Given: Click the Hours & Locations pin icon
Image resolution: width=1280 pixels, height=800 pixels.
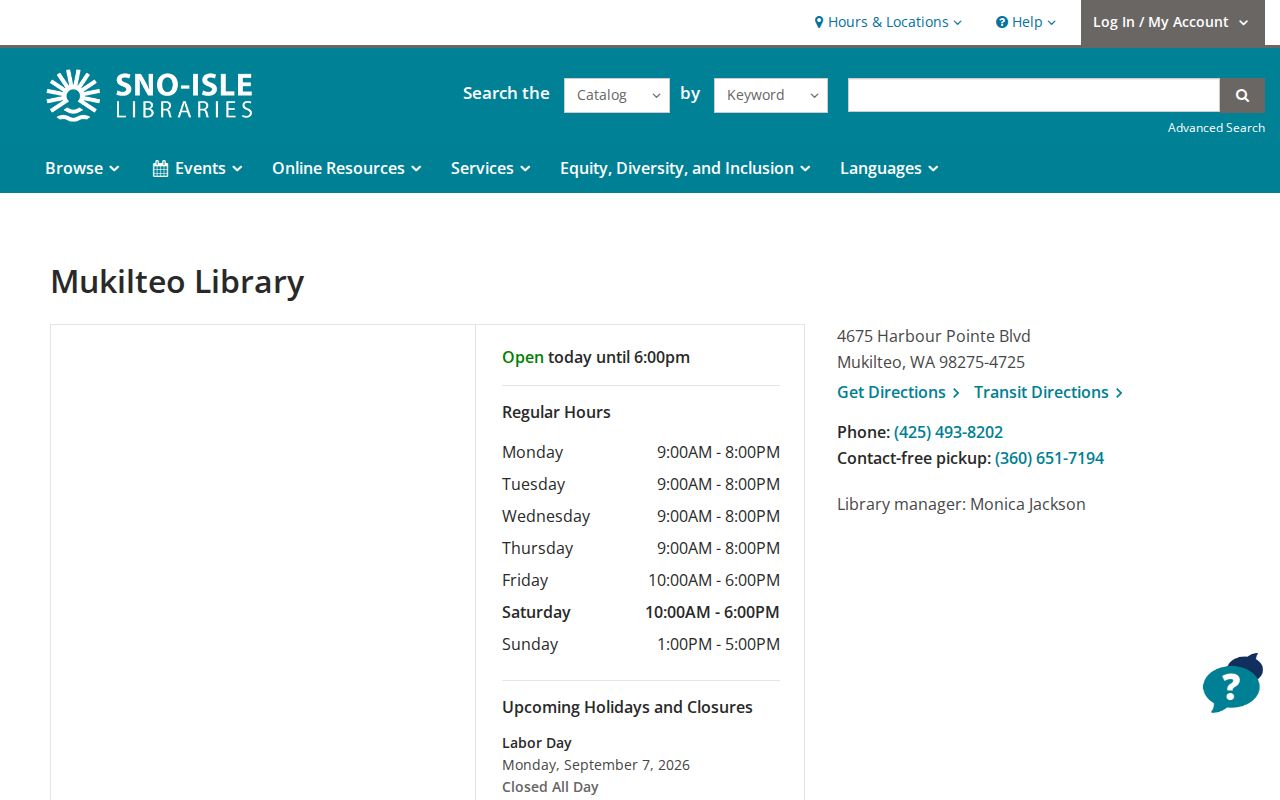Looking at the screenshot, I should pos(819,22).
